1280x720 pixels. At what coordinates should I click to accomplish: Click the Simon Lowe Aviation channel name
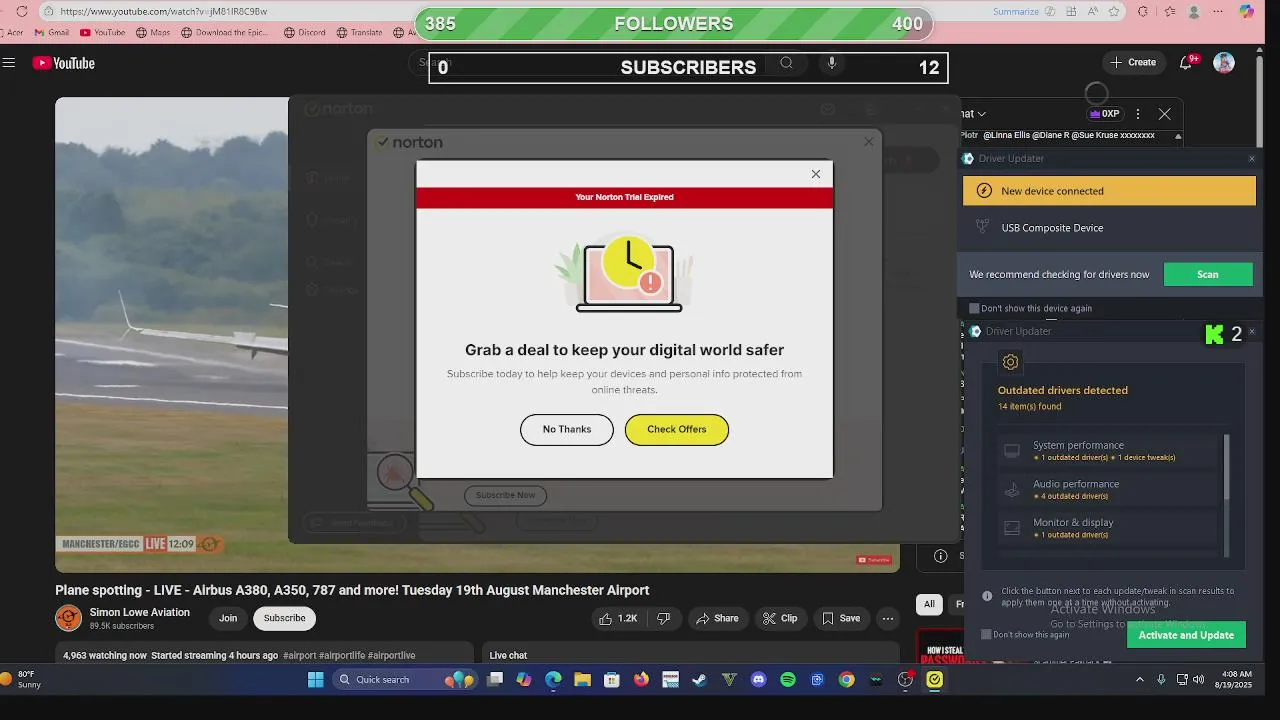click(x=140, y=612)
